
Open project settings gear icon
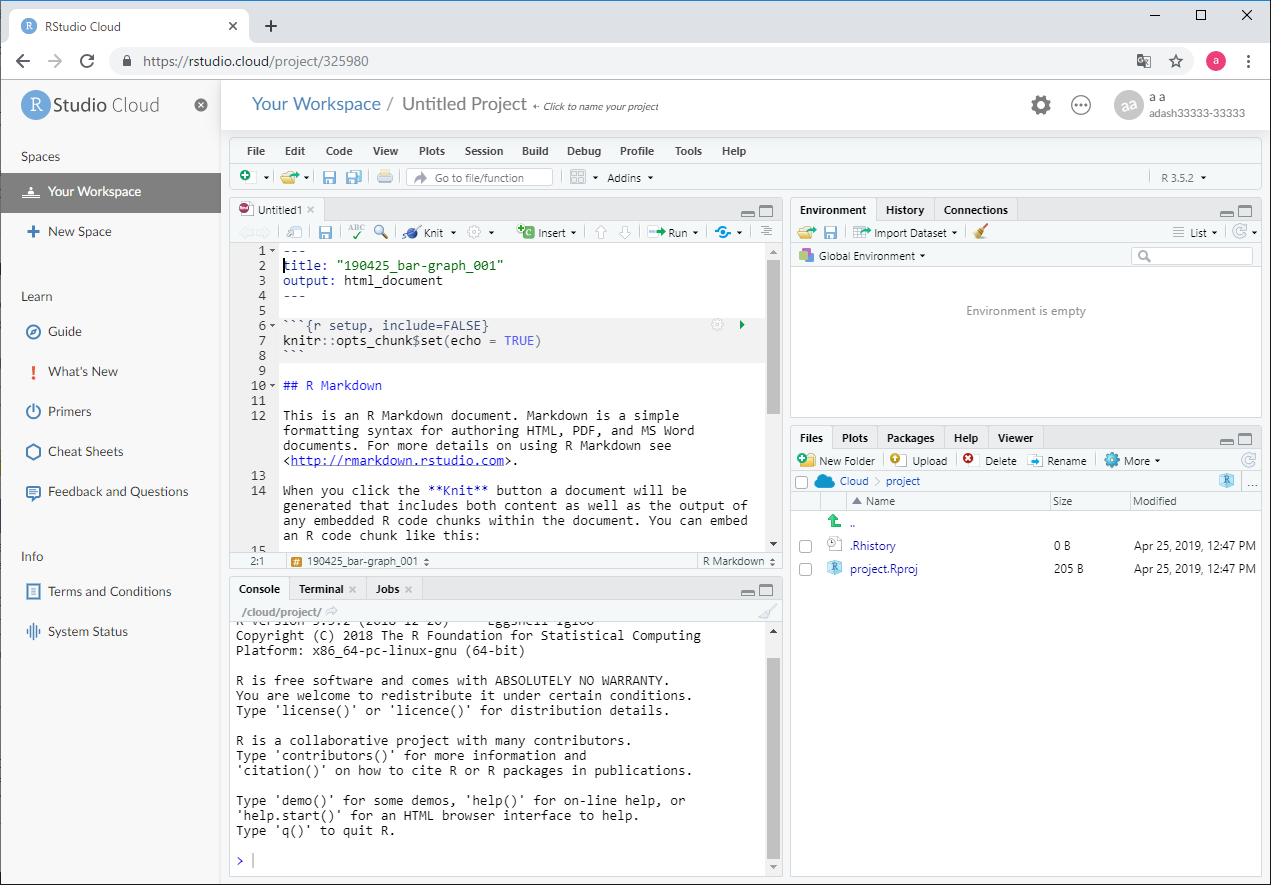tap(1041, 105)
